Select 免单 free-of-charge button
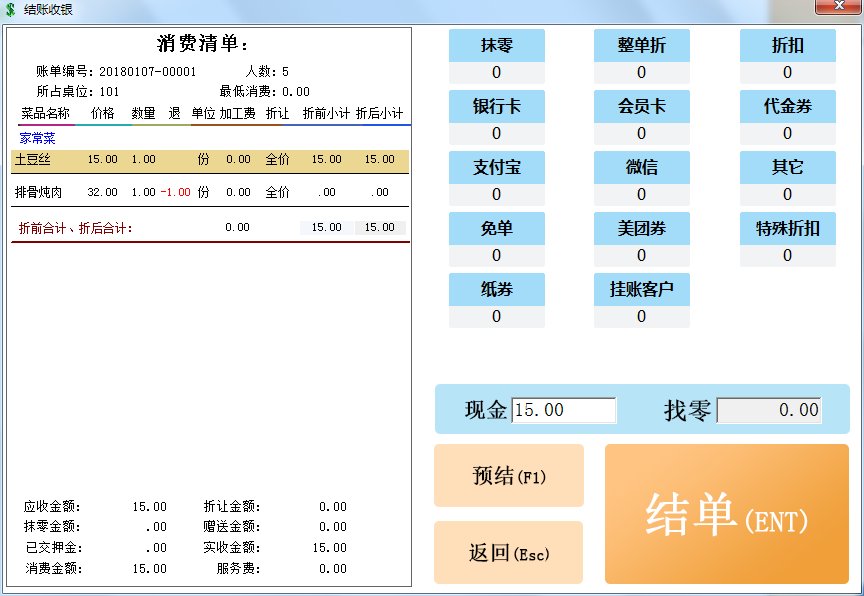Image resolution: width=864 pixels, height=596 pixels. [x=497, y=229]
